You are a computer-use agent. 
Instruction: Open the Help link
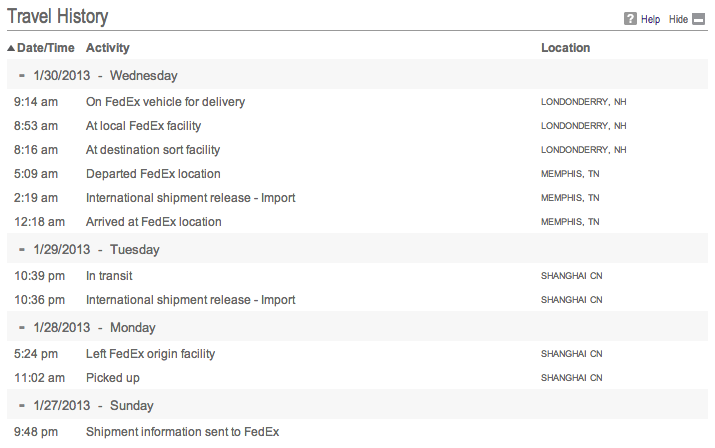pos(650,19)
